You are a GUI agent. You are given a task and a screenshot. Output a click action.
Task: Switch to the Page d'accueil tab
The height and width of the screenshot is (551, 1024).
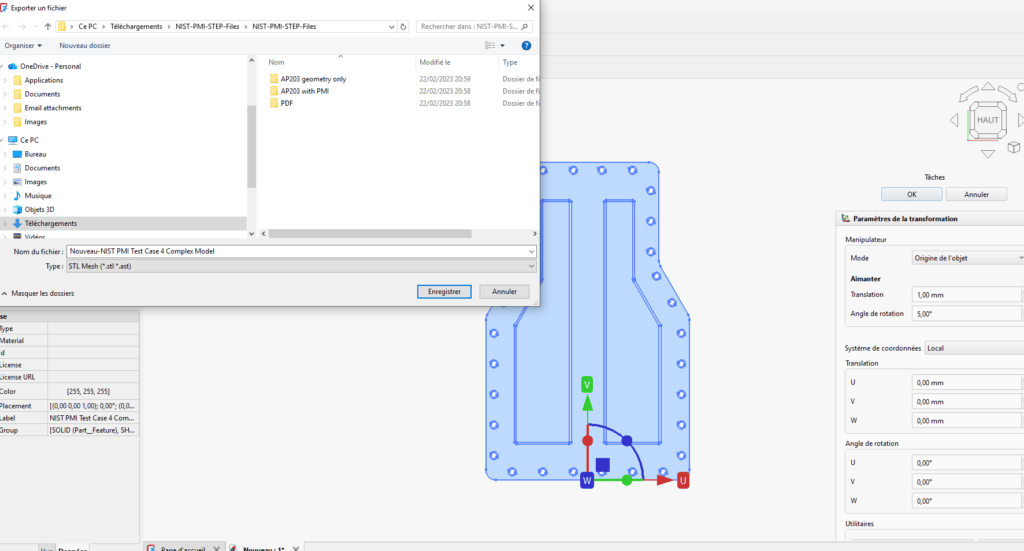pos(182,548)
